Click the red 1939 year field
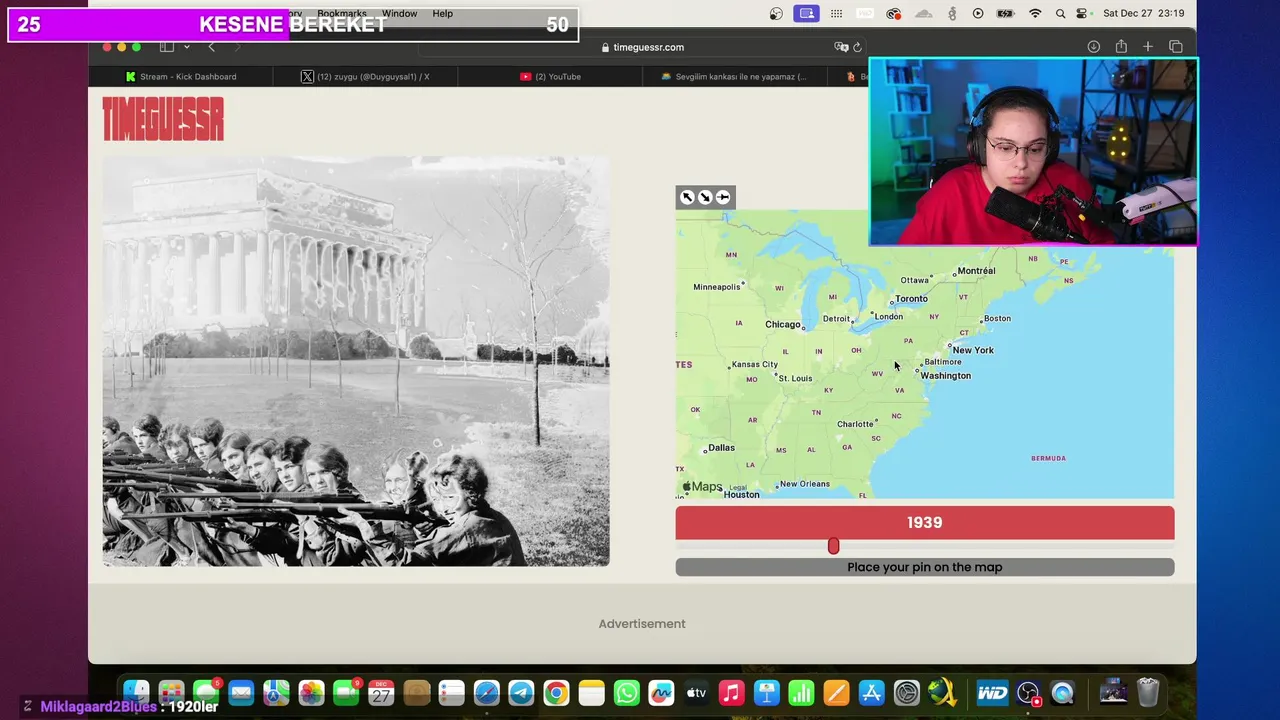Viewport: 1280px width, 720px height. (925, 523)
